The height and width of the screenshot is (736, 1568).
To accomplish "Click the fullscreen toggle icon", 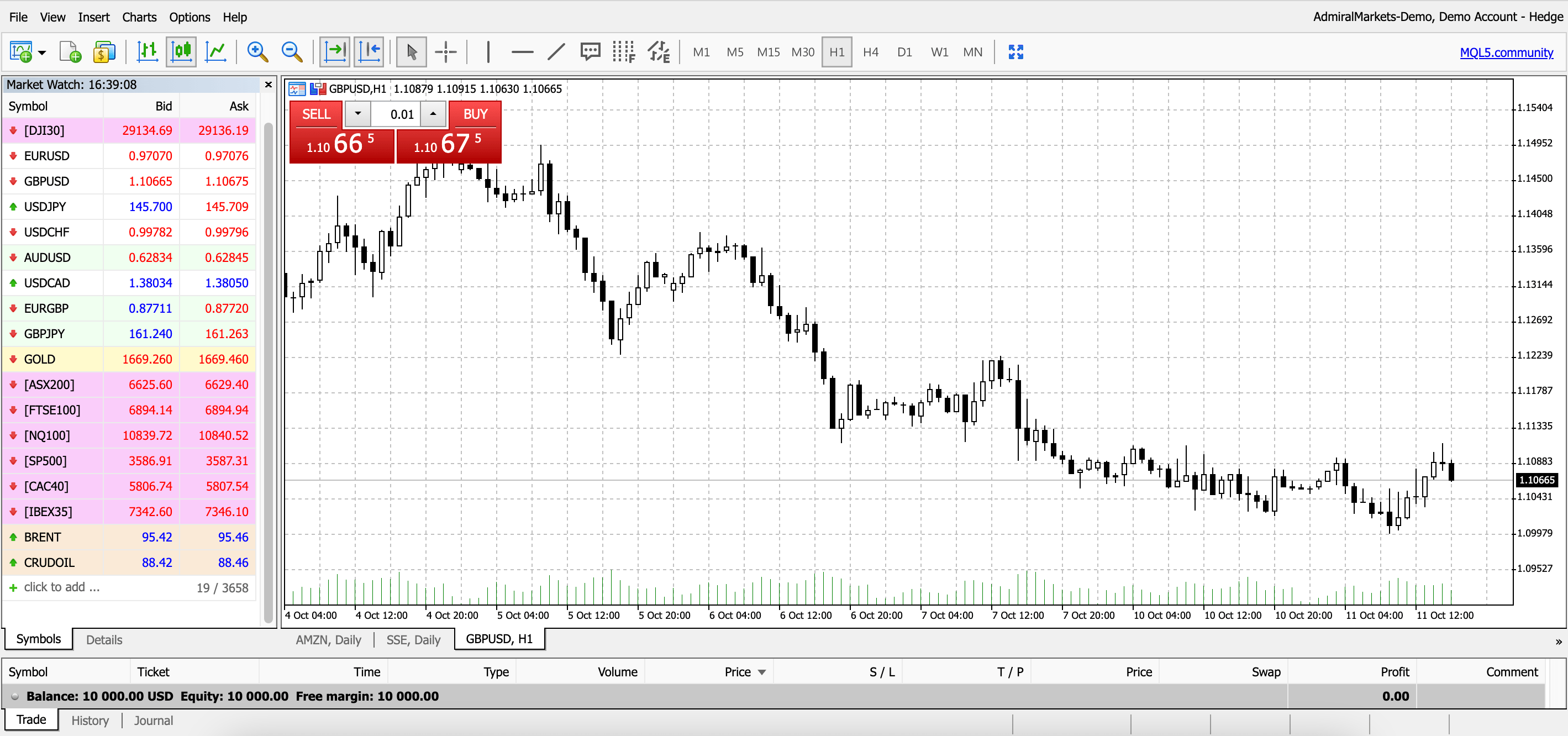I will pos(1016,52).
